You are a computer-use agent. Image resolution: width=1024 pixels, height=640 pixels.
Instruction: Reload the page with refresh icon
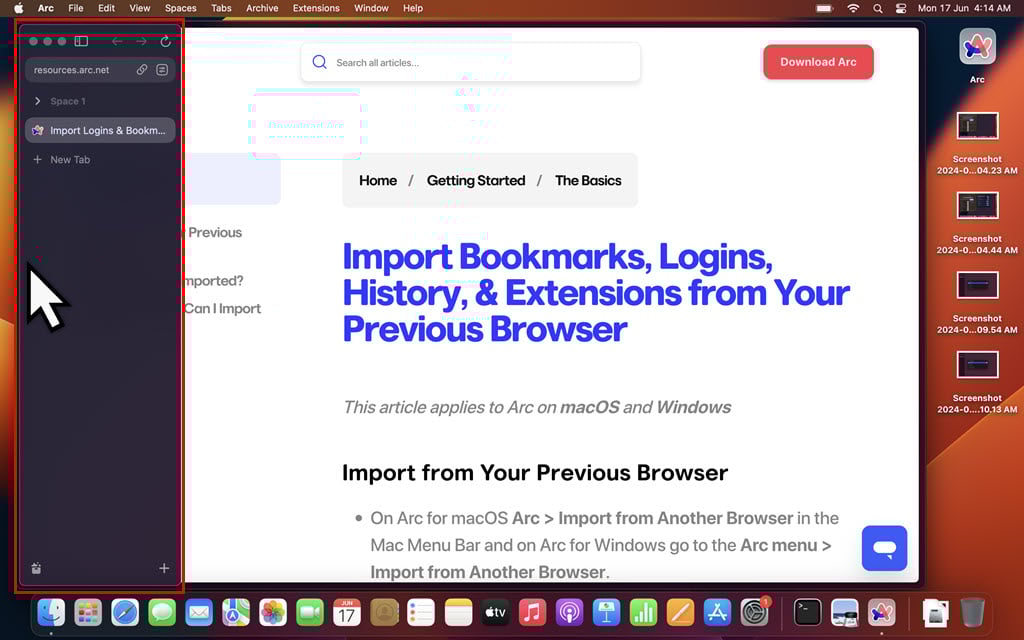click(165, 41)
